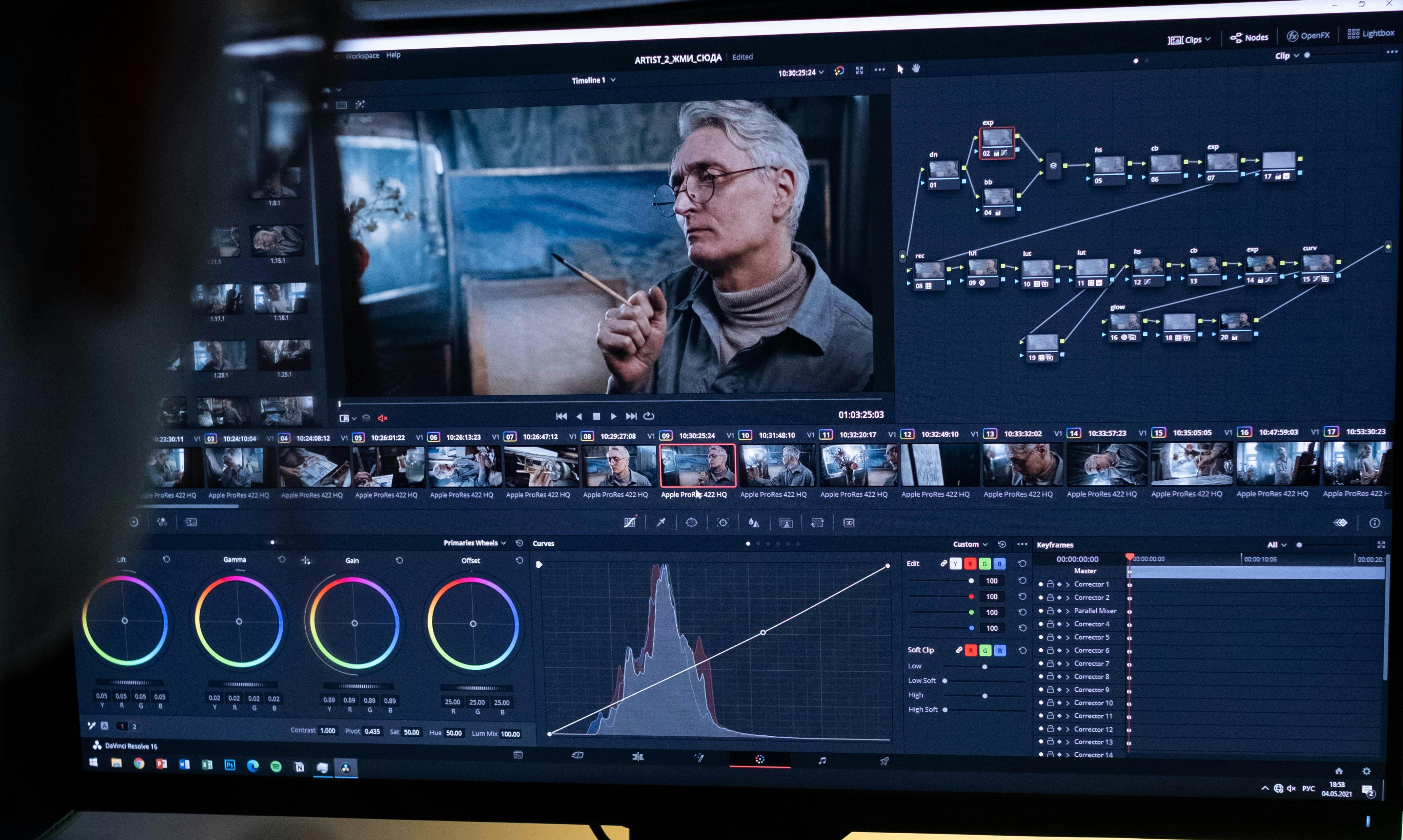The image size is (1403, 840).
Task: Open the Curves palette icon
Action: pyautogui.click(x=630, y=522)
